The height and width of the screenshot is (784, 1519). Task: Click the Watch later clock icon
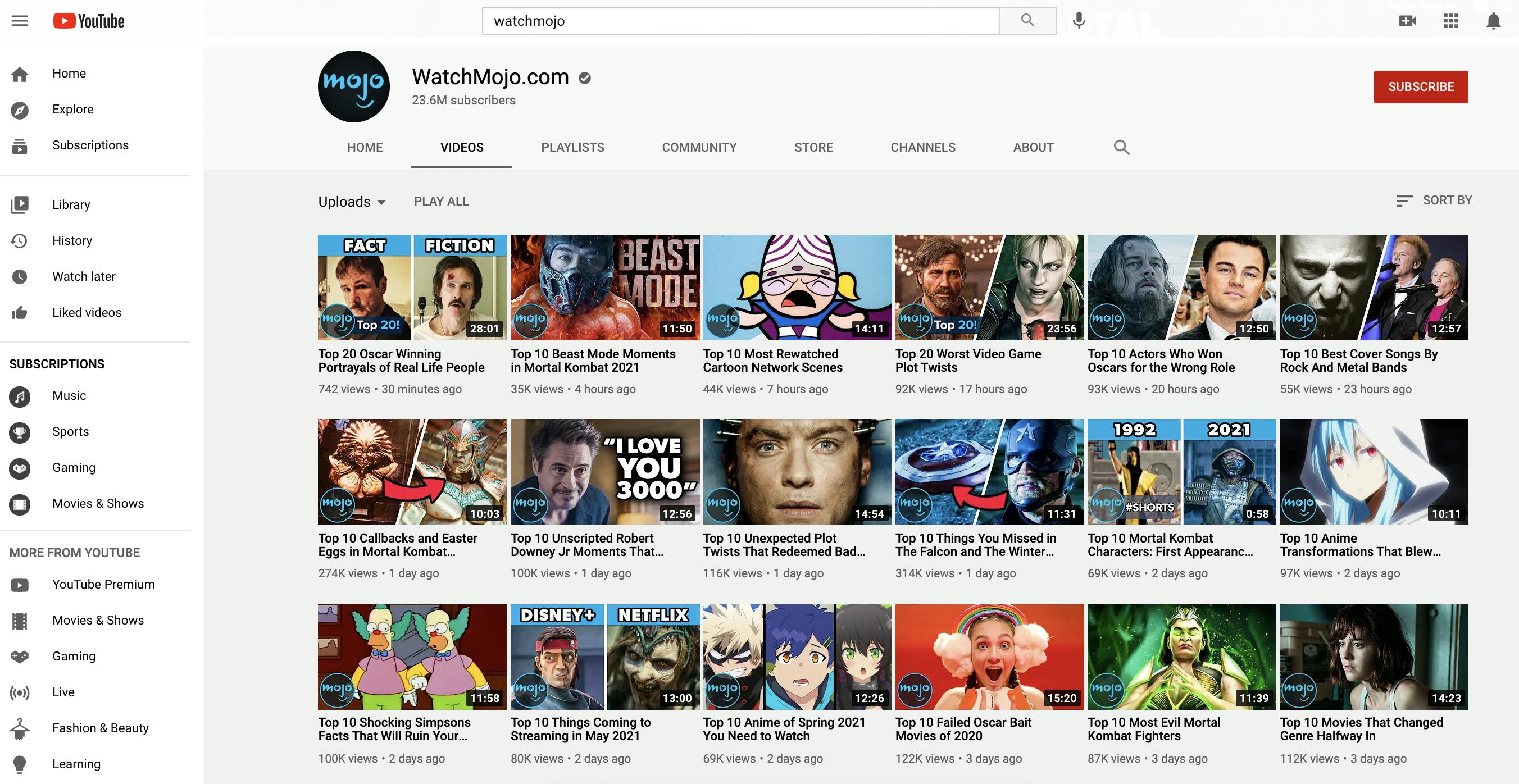tap(20, 277)
